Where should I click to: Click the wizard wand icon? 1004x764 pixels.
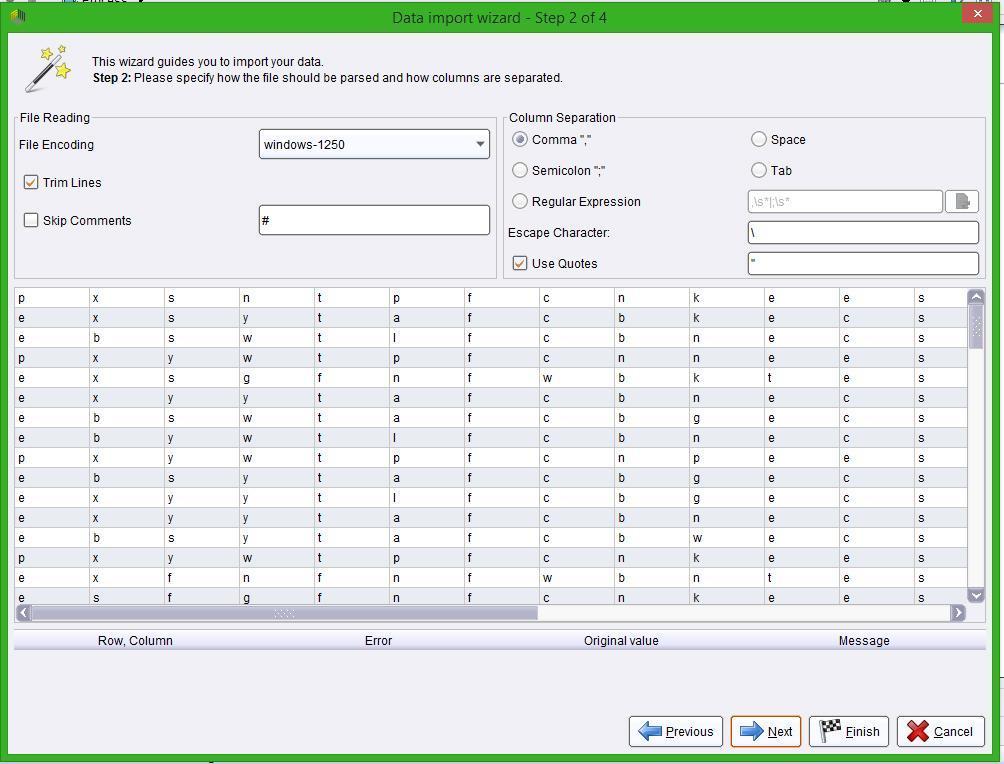pyautogui.click(x=47, y=69)
